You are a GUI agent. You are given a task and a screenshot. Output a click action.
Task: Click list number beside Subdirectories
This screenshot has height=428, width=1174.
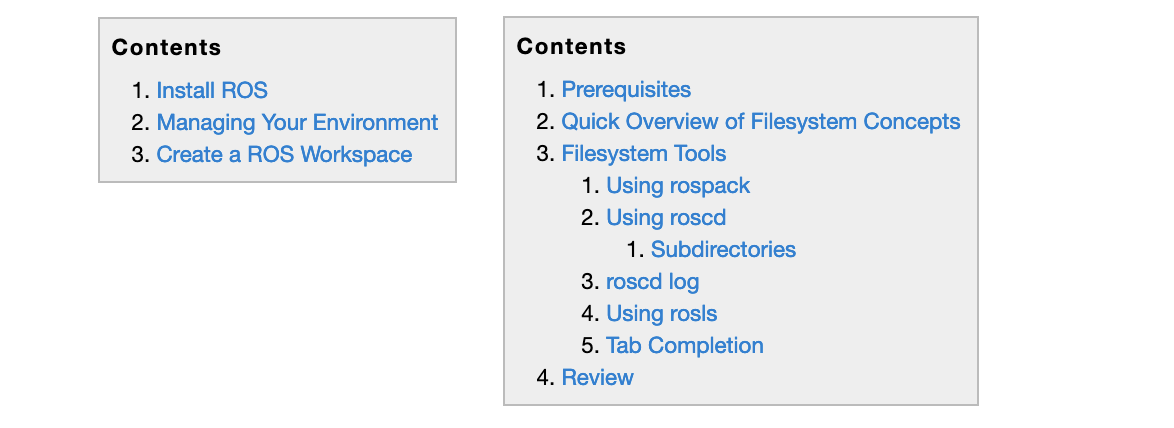tap(636, 249)
